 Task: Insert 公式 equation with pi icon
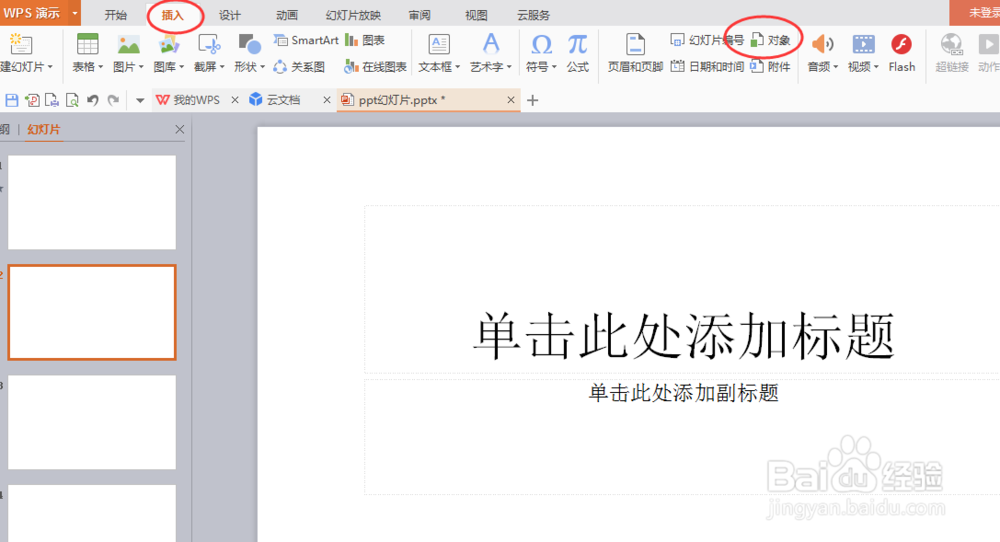click(578, 52)
